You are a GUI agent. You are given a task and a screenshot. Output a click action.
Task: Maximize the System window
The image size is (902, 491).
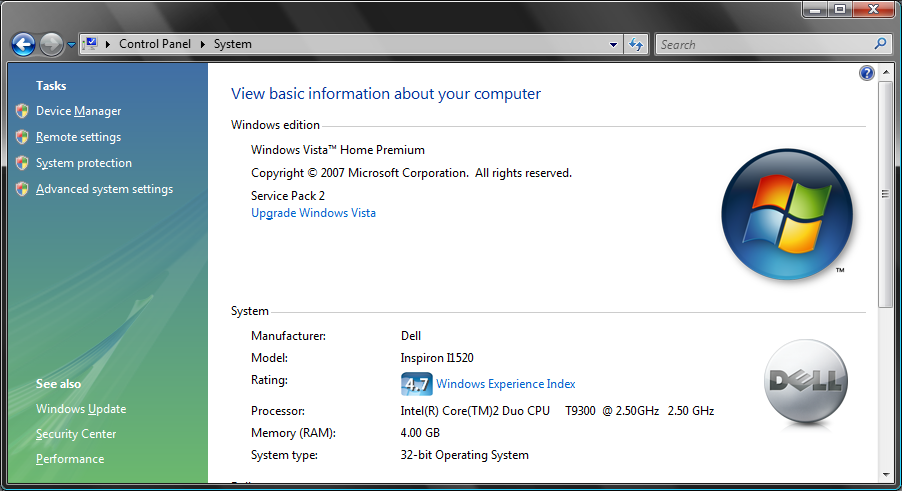click(840, 9)
